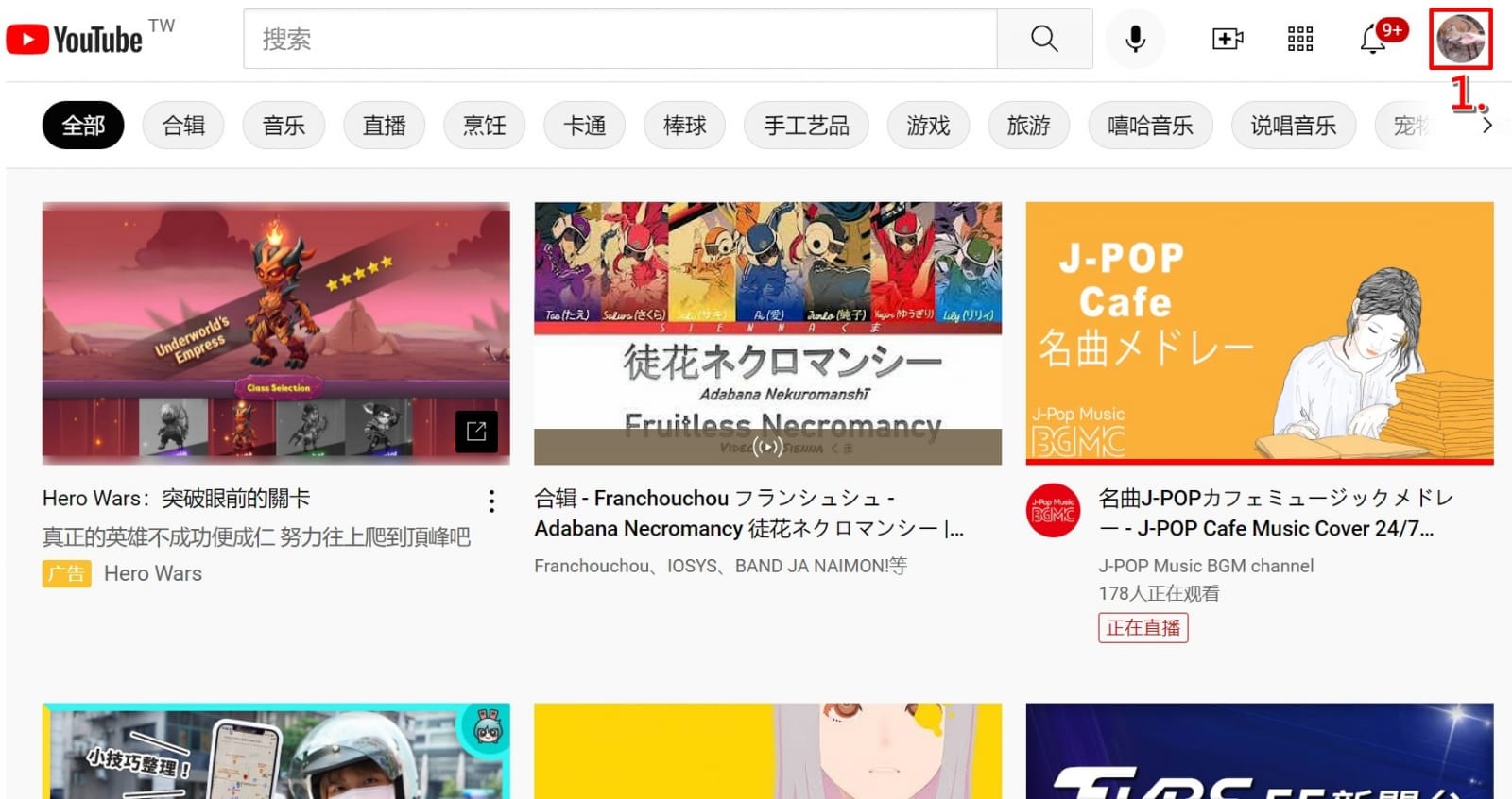Open the account avatar menu
The width and height of the screenshot is (1512, 799).
(x=1460, y=39)
